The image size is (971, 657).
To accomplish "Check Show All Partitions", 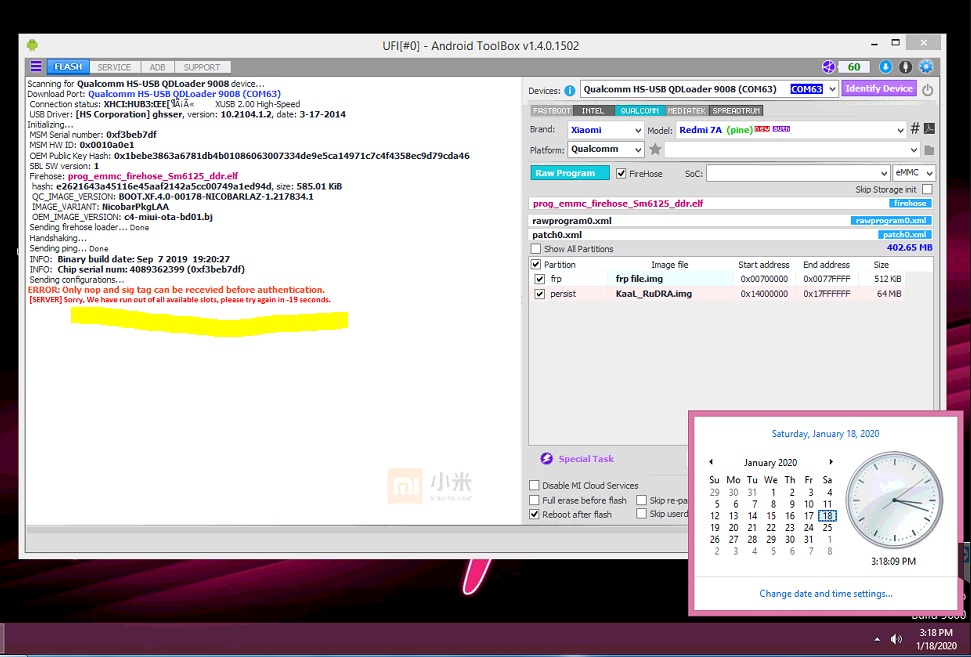I will pyautogui.click(x=536, y=249).
